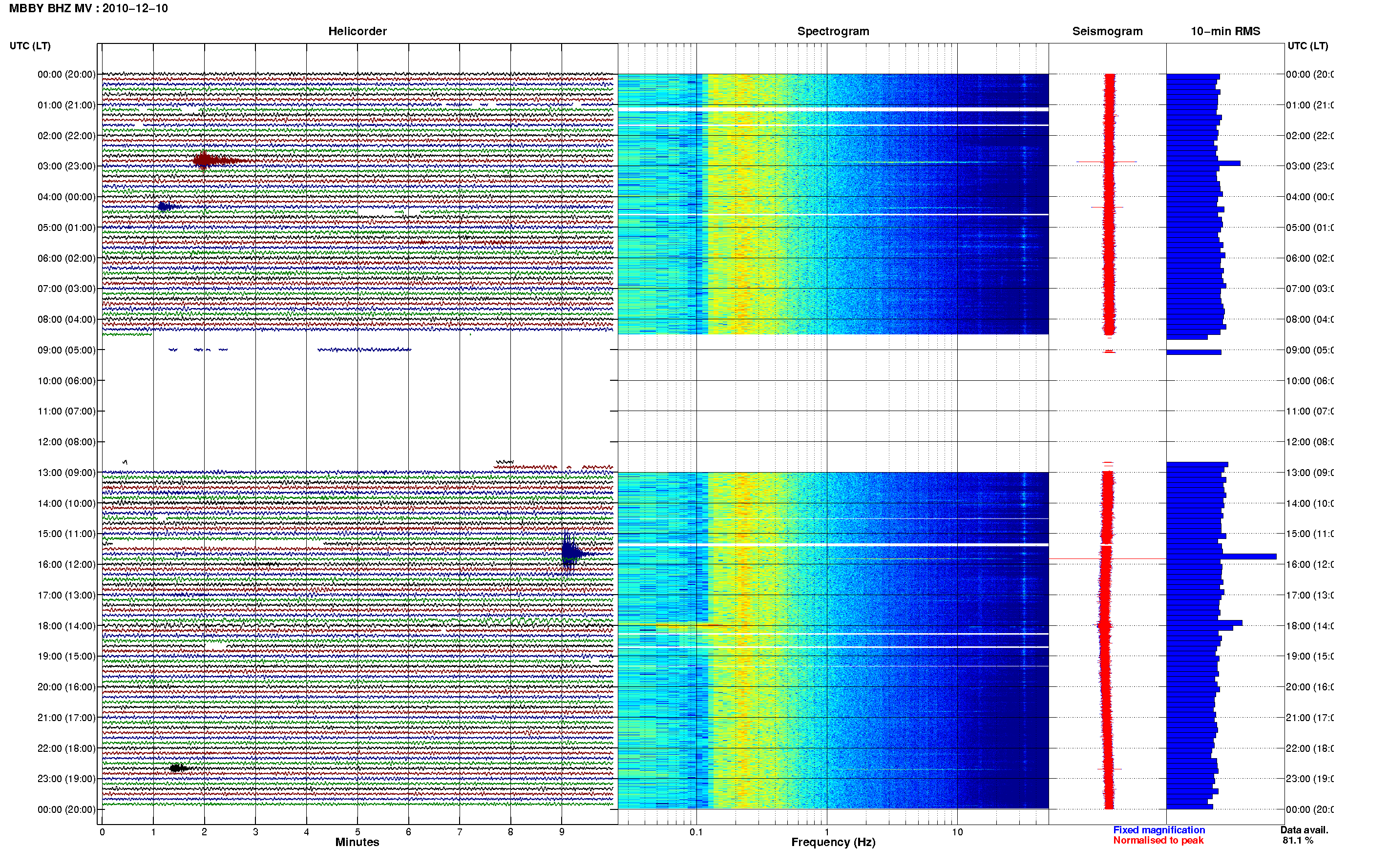
Task: Click the "UTC (LT)" label beside the RMS panel
Action: (x=1307, y=46)
